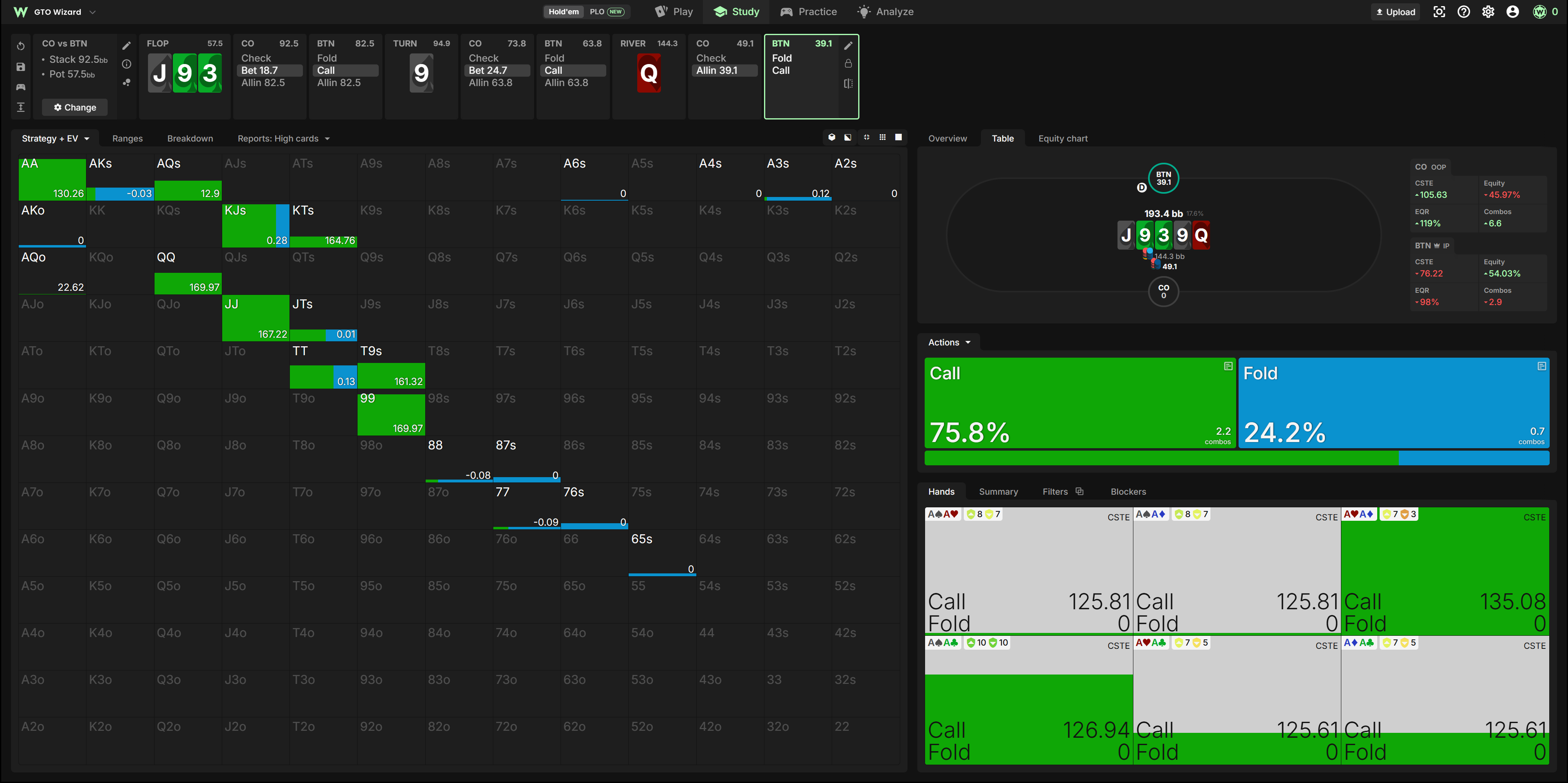This screenshot has width=1568, height=783.
Task: Click the lock icon on BTN 39.1 node
Action: (848, 63)
